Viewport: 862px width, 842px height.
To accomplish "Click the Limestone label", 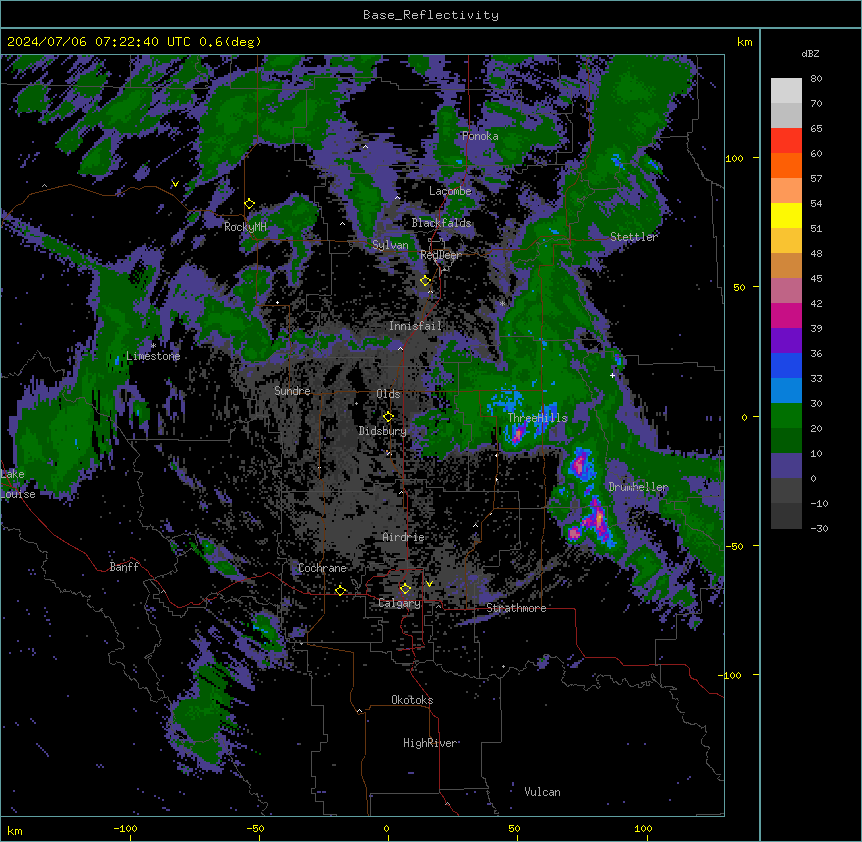I will click(x=153, y=356).
